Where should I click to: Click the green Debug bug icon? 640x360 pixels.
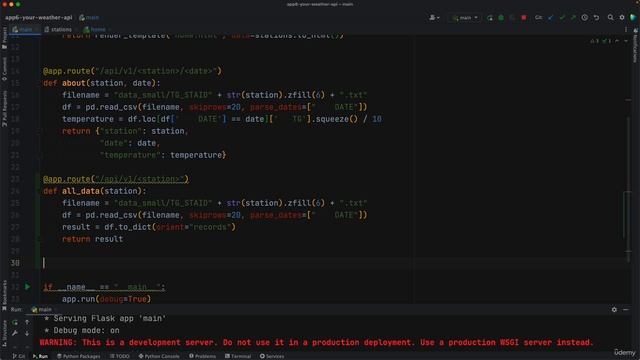(x=501, y=18)
